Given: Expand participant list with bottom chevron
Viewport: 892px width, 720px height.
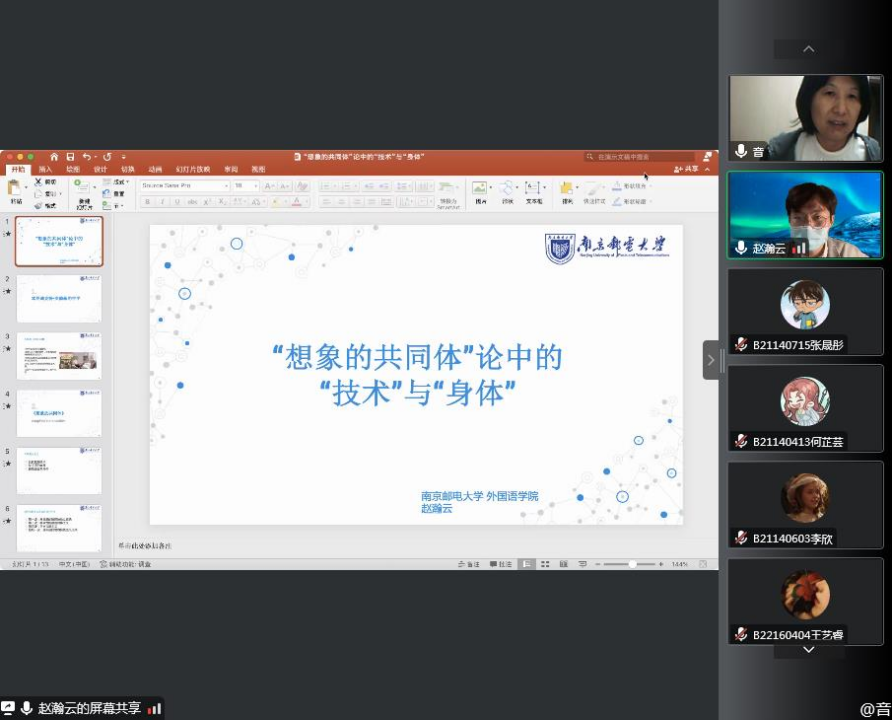Looking at the screenshot, I should pos(808,649).
